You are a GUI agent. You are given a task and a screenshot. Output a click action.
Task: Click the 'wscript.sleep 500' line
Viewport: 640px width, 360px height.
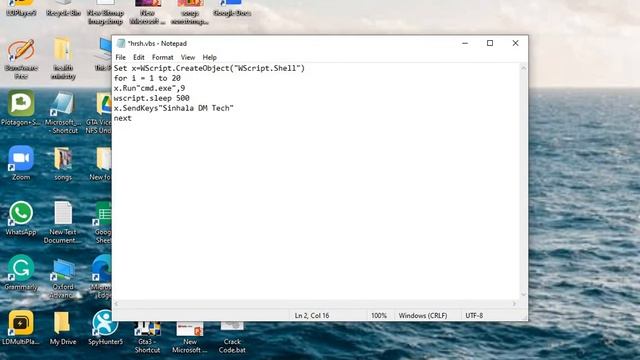[151, 98]
